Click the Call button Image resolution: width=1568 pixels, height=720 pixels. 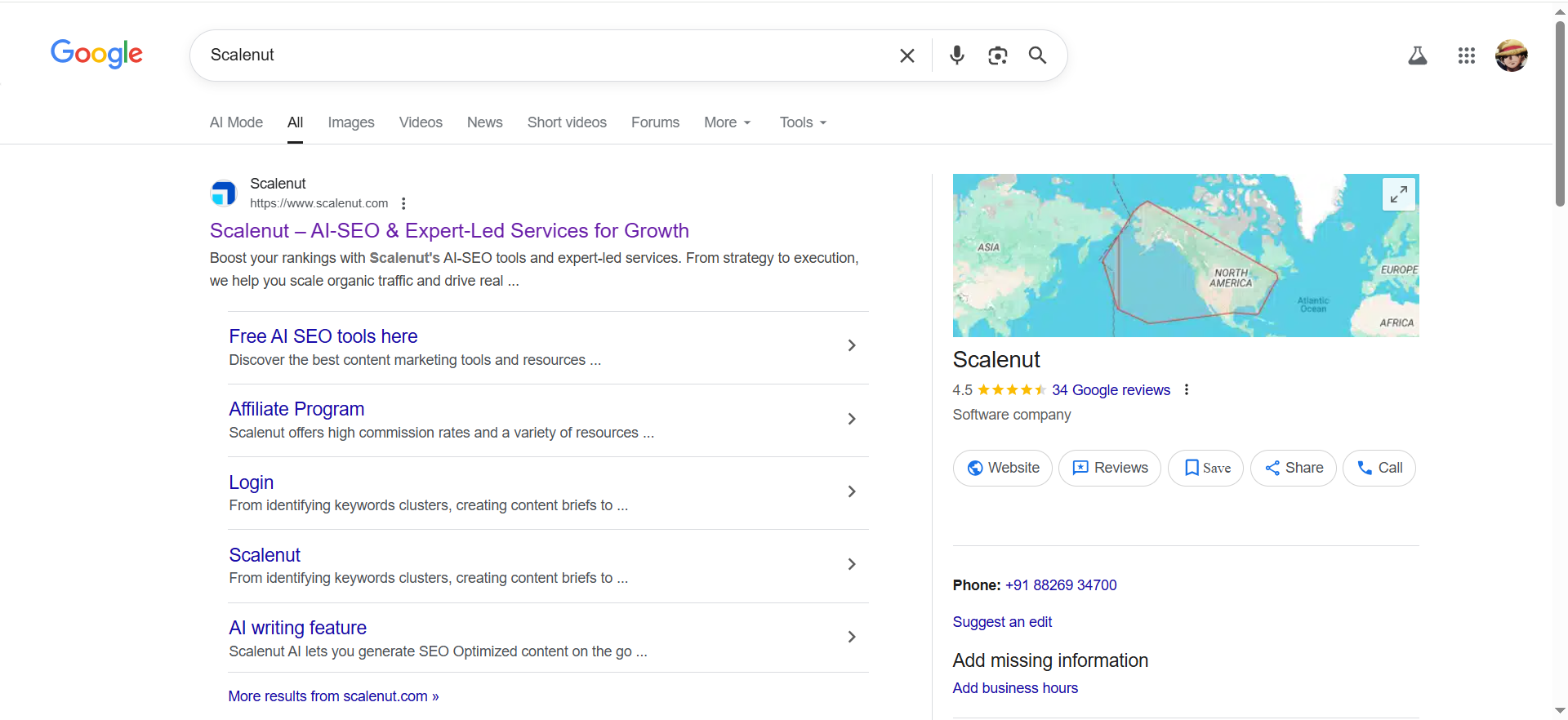[1379, 468]
